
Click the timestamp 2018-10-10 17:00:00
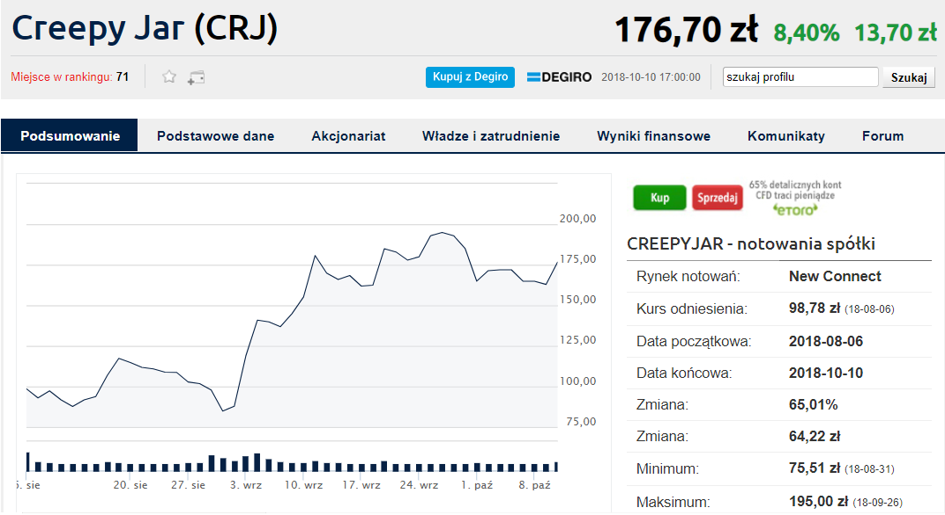(x=651, y=77)
